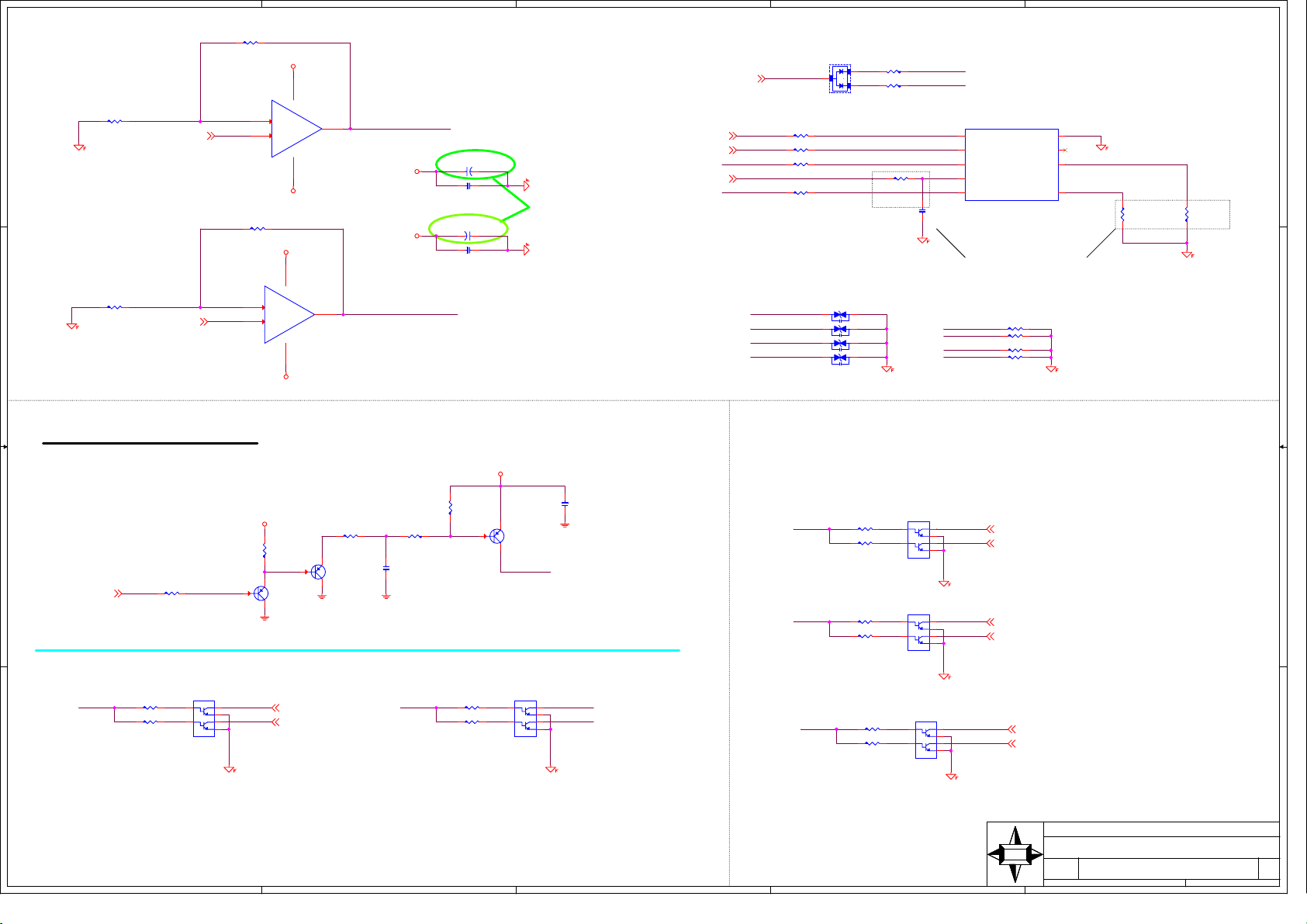This screenshot has width=1307, height=924.
Task: Select the lower op-amp triangle symbol
Action: click(x=289, y=315)
